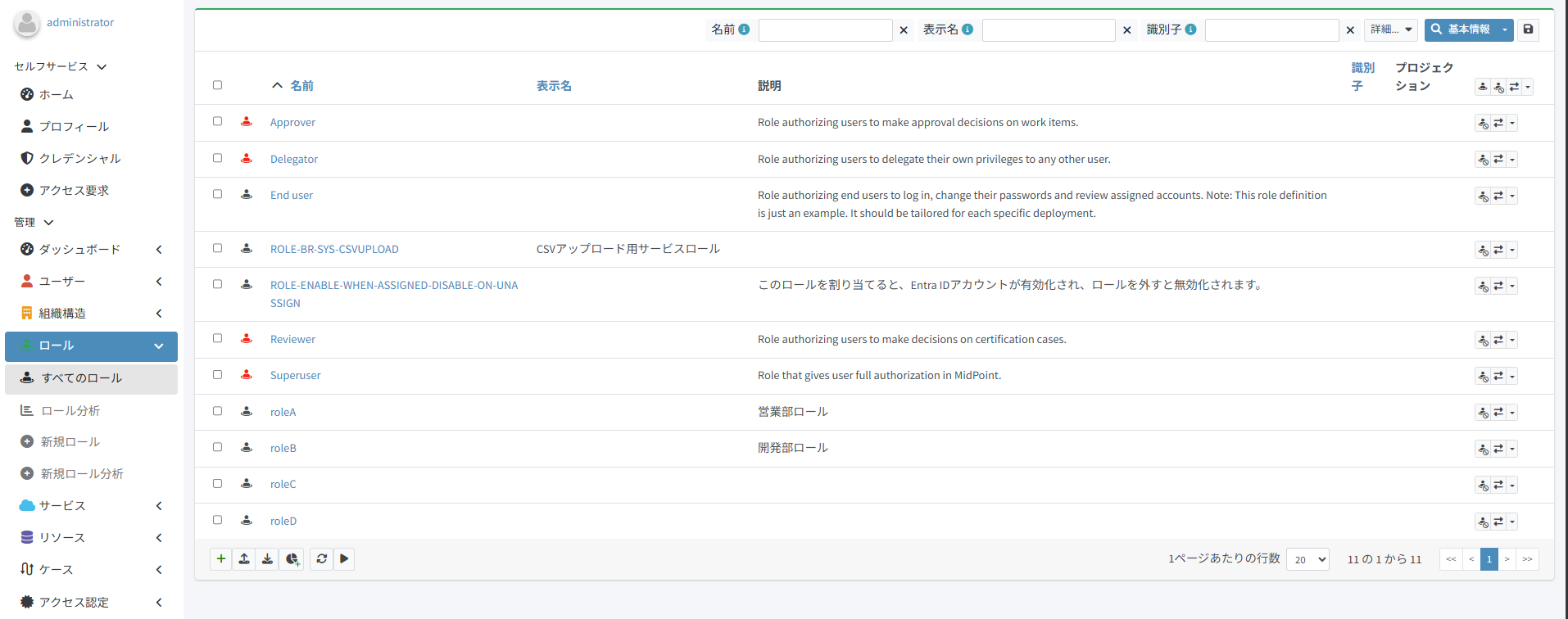1568x619 pixels.
Task: Open the roleD role link
Action: (x=283, y=521)
